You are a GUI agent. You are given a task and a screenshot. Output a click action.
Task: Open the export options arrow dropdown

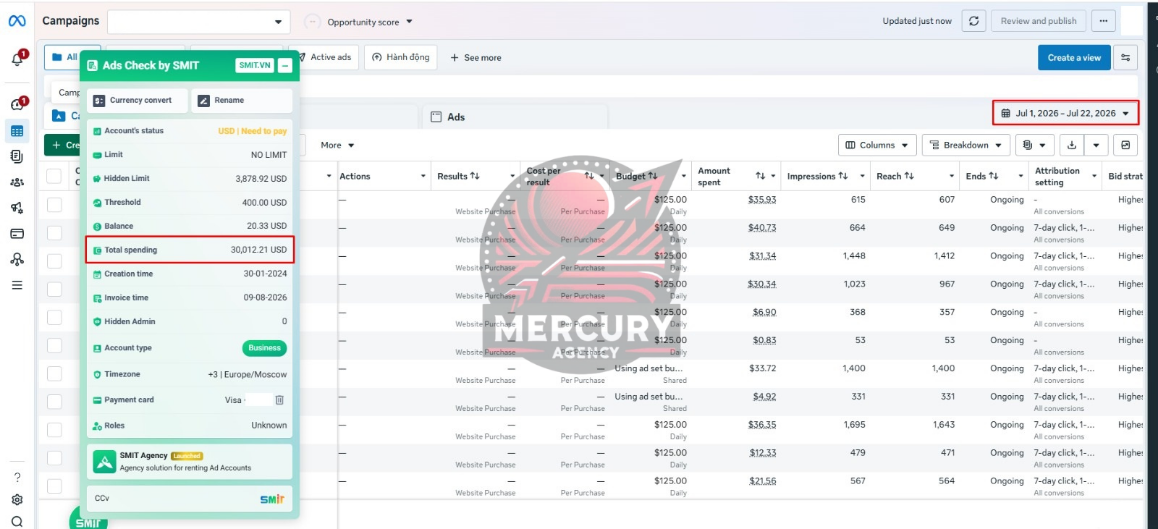pos(1096,145)
